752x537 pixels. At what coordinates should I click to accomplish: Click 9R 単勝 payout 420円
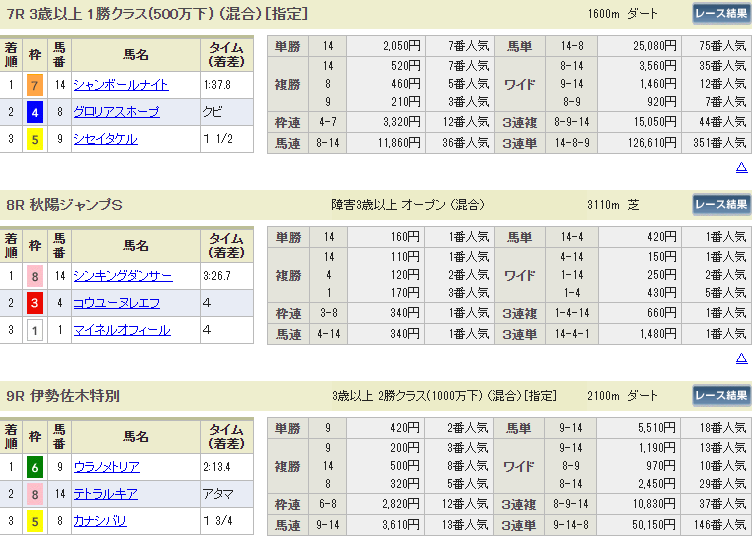tap(405, 428)
